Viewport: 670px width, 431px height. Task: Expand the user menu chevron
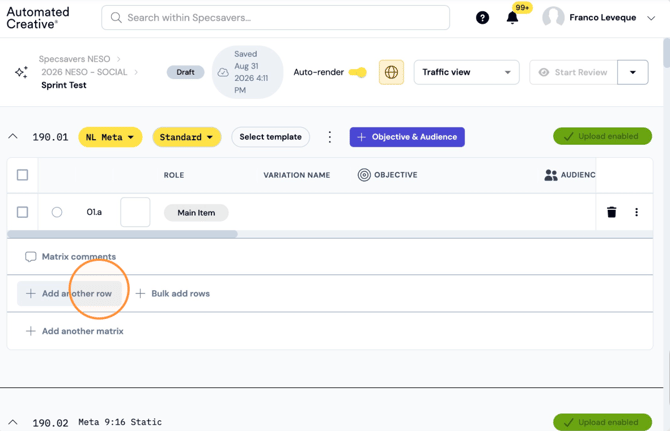(x=651, y=18)
